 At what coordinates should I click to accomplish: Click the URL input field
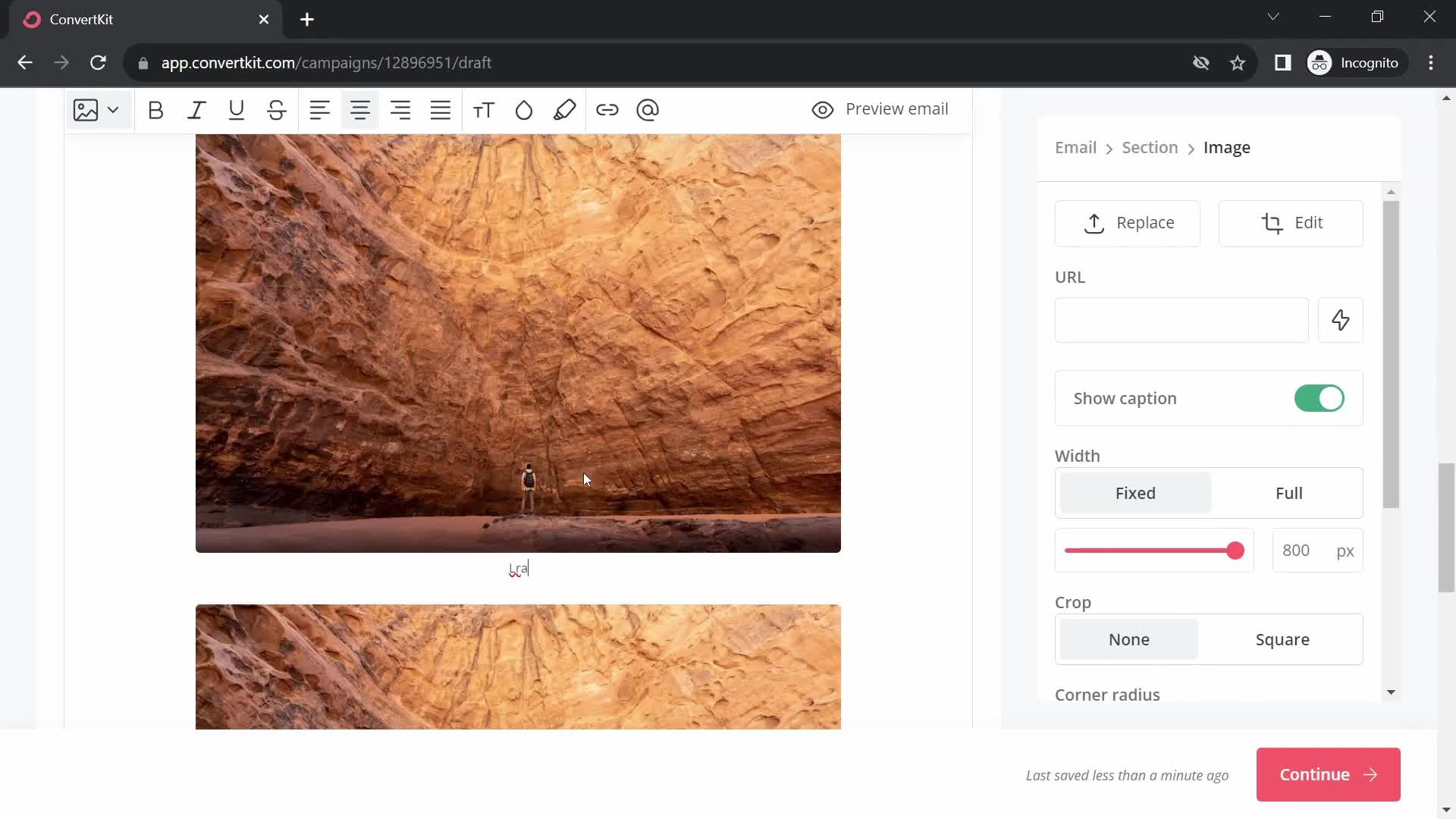tap(1183, 320)
